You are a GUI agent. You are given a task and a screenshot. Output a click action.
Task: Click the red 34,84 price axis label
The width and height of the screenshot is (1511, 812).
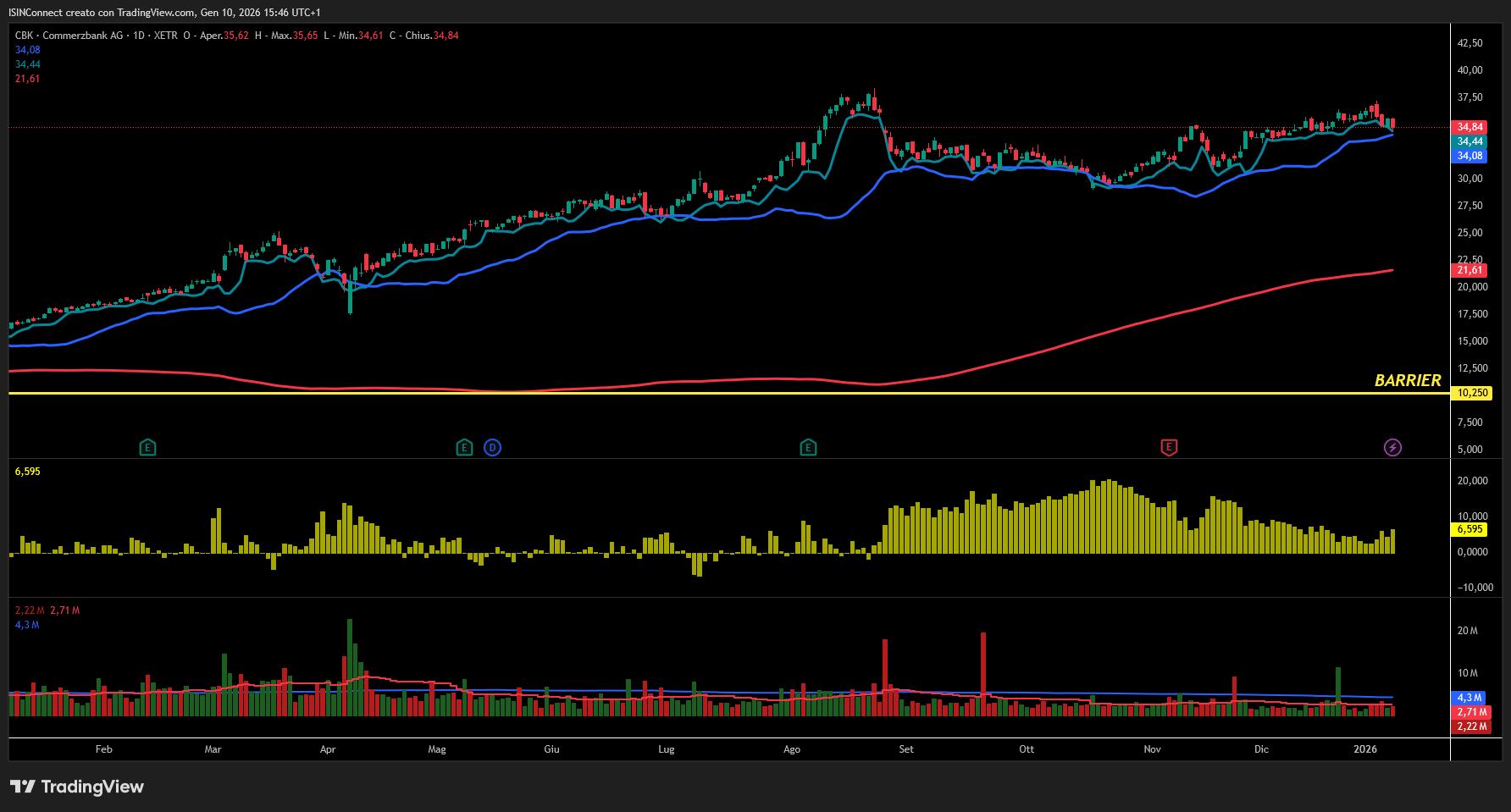1469,127
